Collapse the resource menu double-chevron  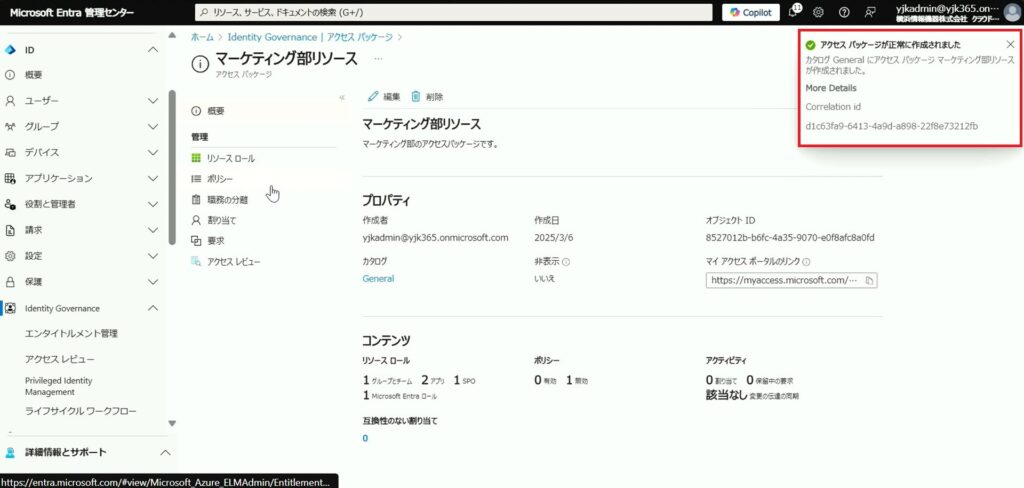[342, 97]
